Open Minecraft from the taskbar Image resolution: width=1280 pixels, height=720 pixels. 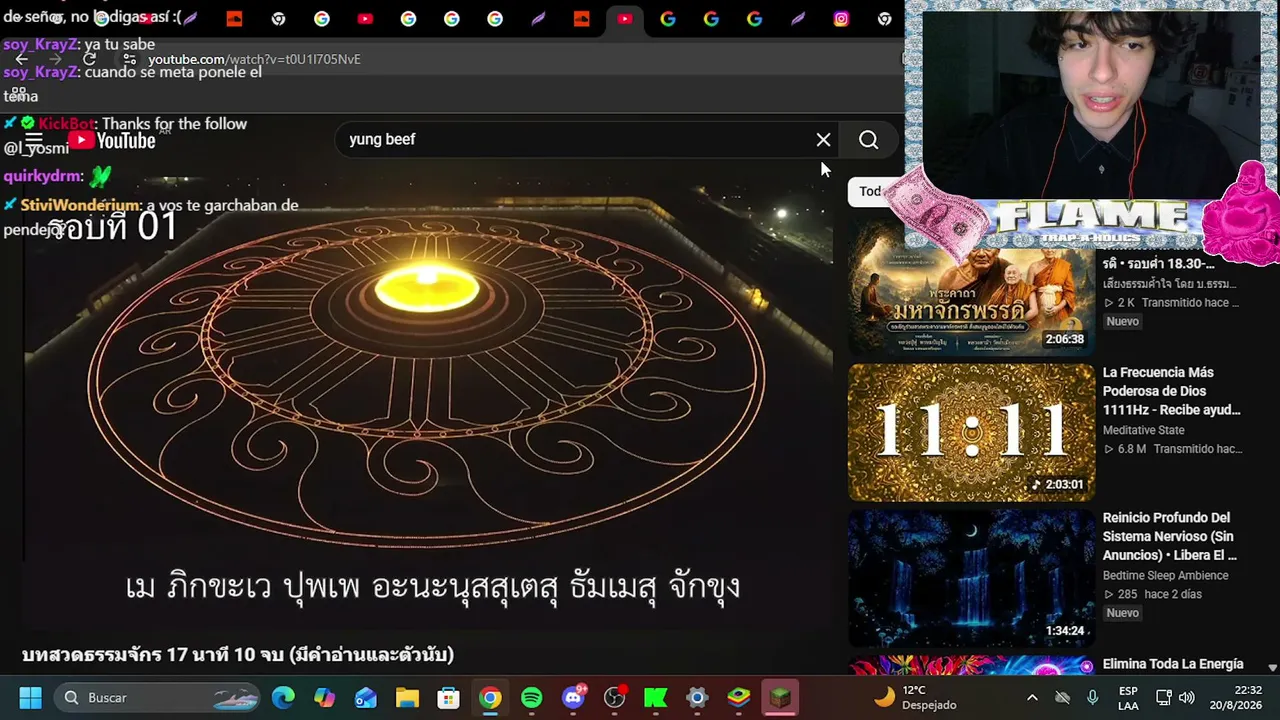point(780,697)
